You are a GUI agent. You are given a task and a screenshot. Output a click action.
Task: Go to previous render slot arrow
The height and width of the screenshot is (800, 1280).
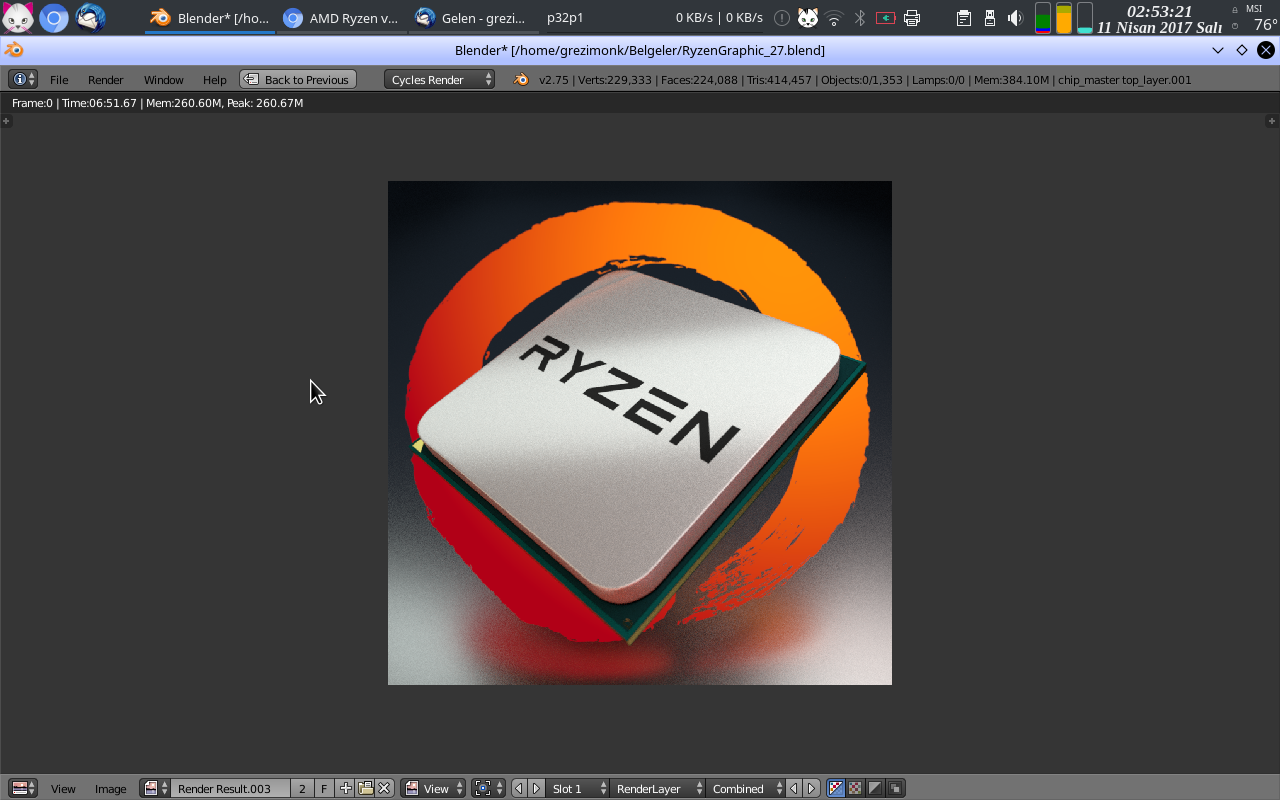(519, 788)
